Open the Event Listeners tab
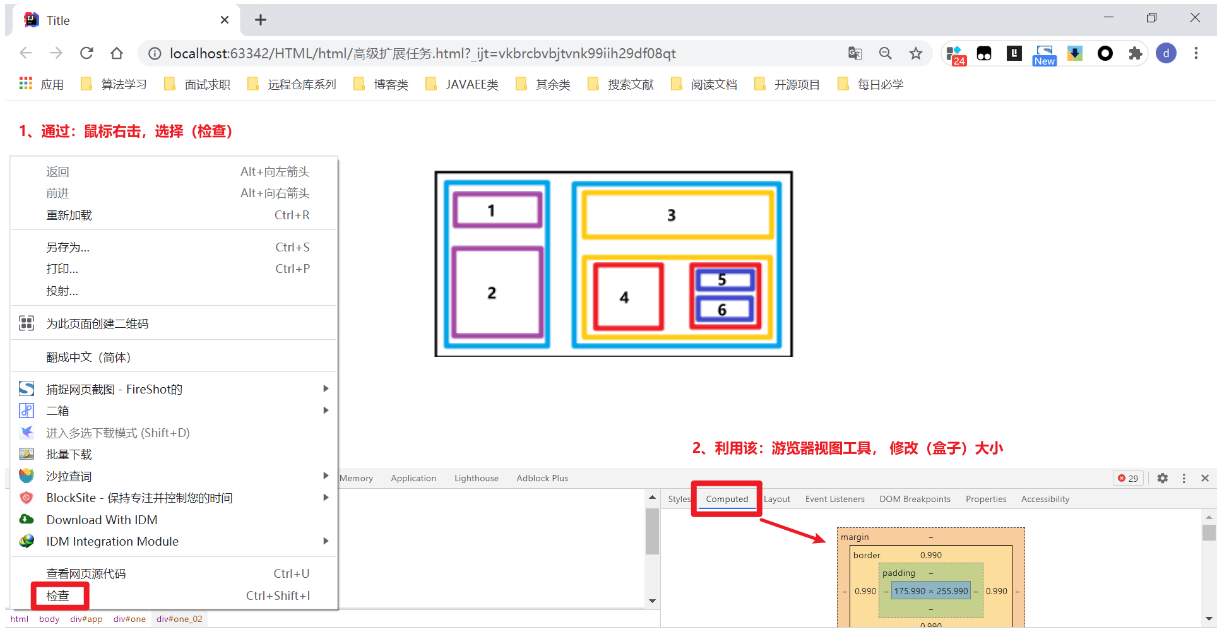 point(835,499)
